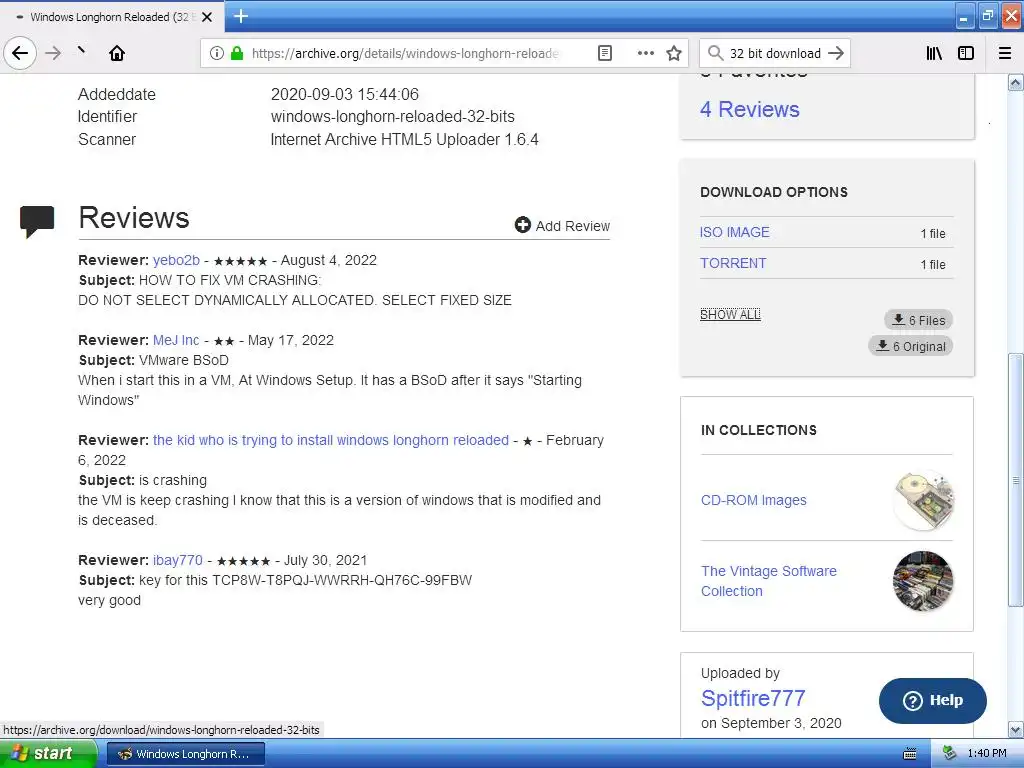1024x768 pixels.
Task: Open uploader Spitfire777 profile link
Action: (753, 698)
